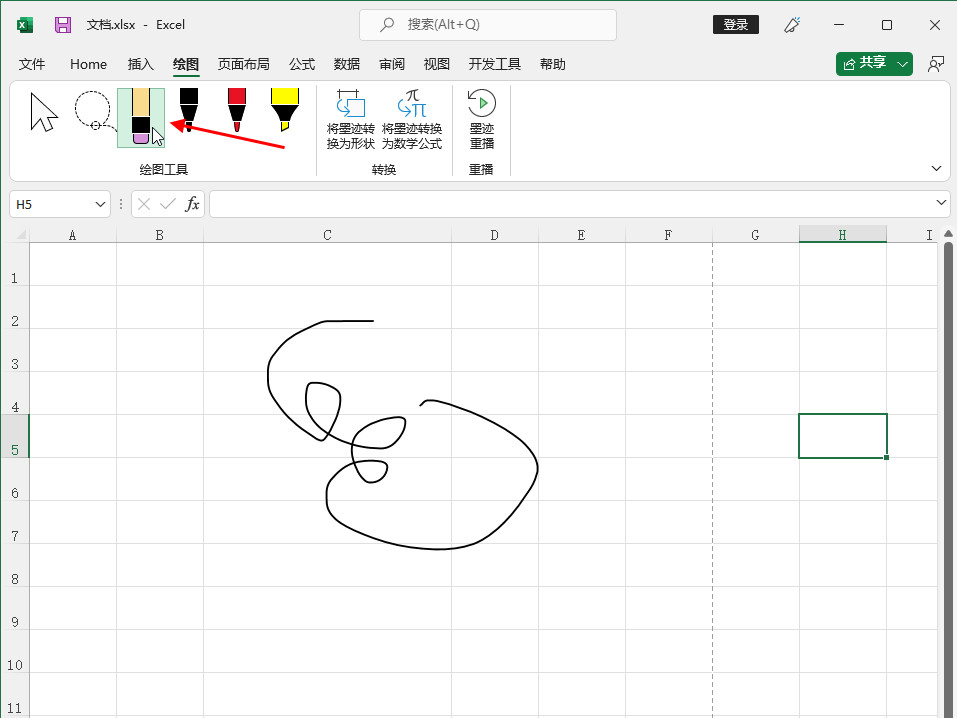The width and height of the screenshot is (957, 718).
Task: Open the coming-soon features pen icon
Action: click(792, 25)
